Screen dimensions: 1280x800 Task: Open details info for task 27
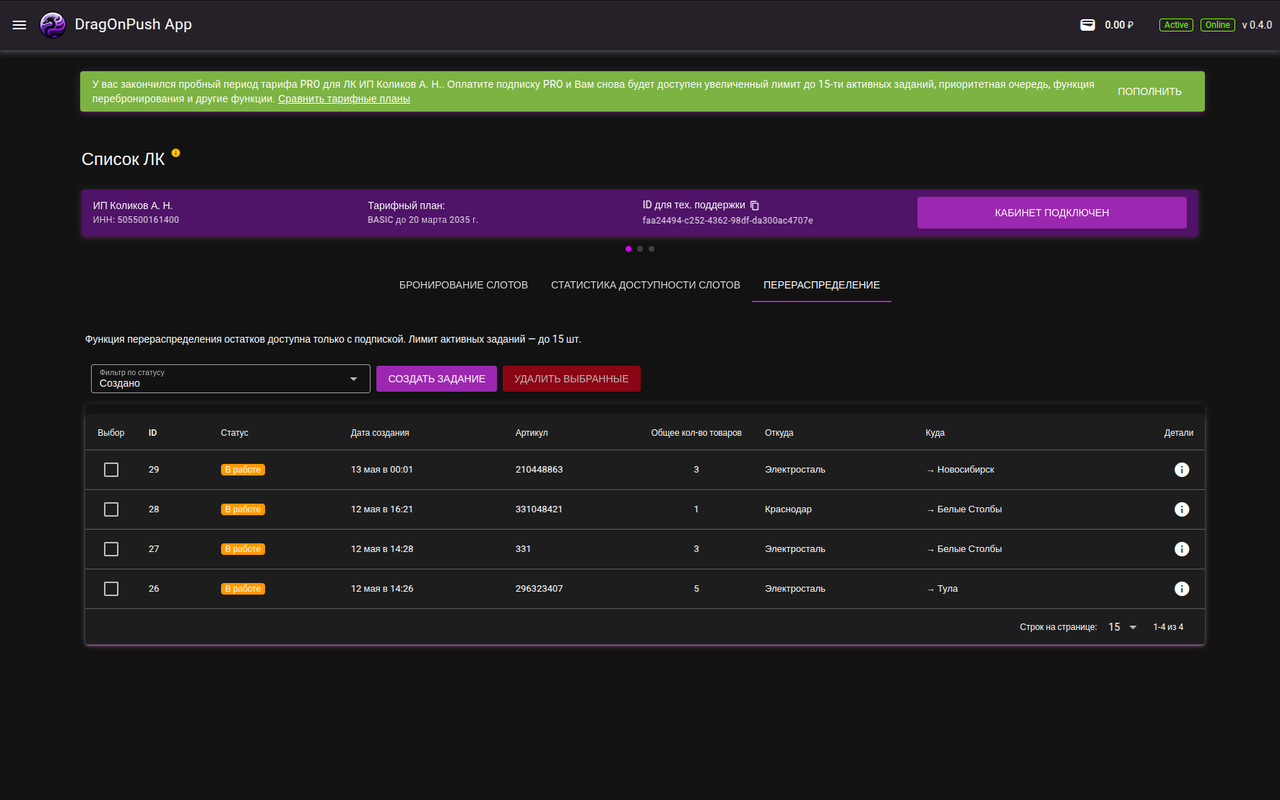point(1181,549)
